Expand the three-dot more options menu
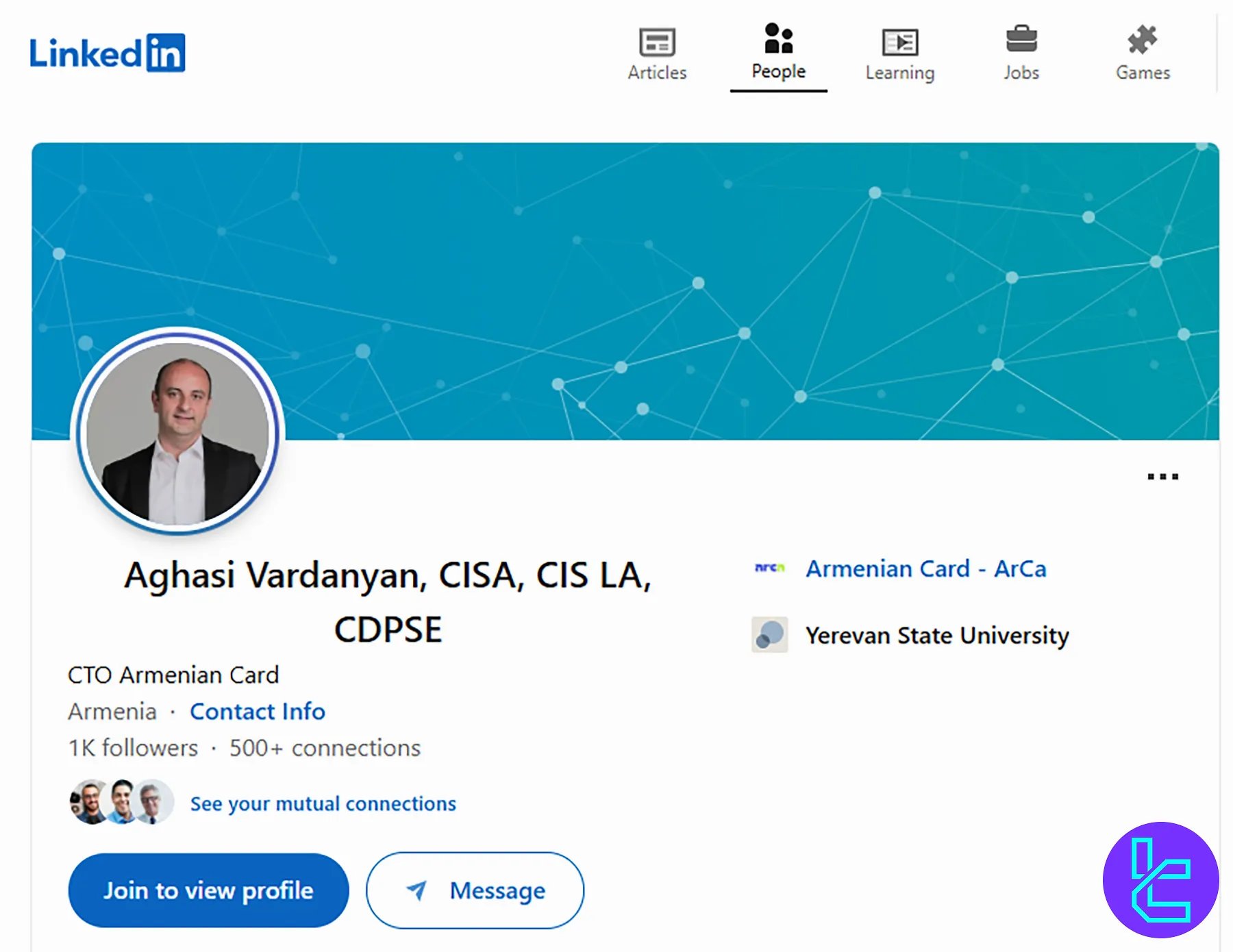 (x=1162, y=477)
